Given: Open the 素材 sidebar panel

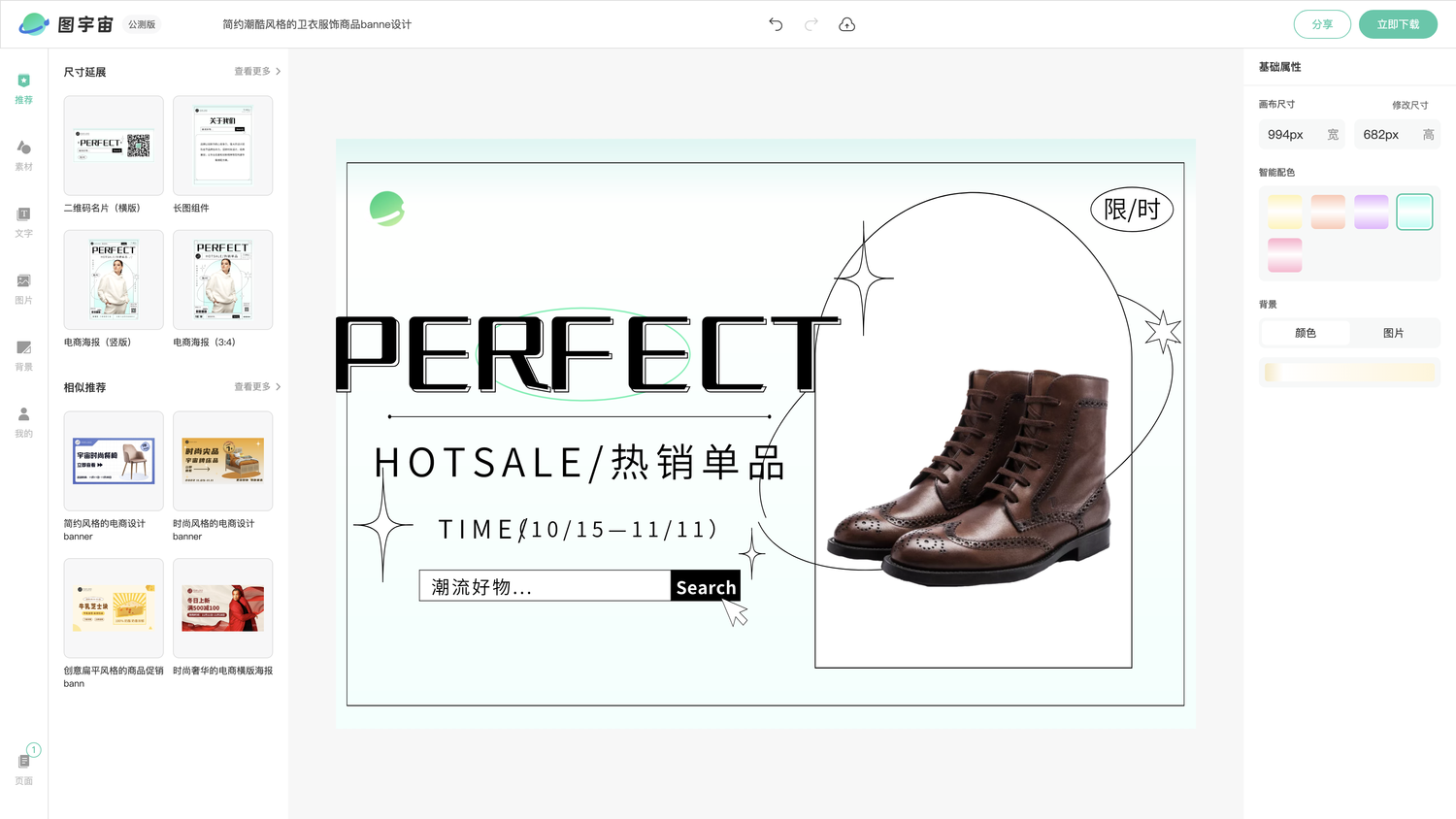Looking at the screenshot, I should tap(23, 155).
